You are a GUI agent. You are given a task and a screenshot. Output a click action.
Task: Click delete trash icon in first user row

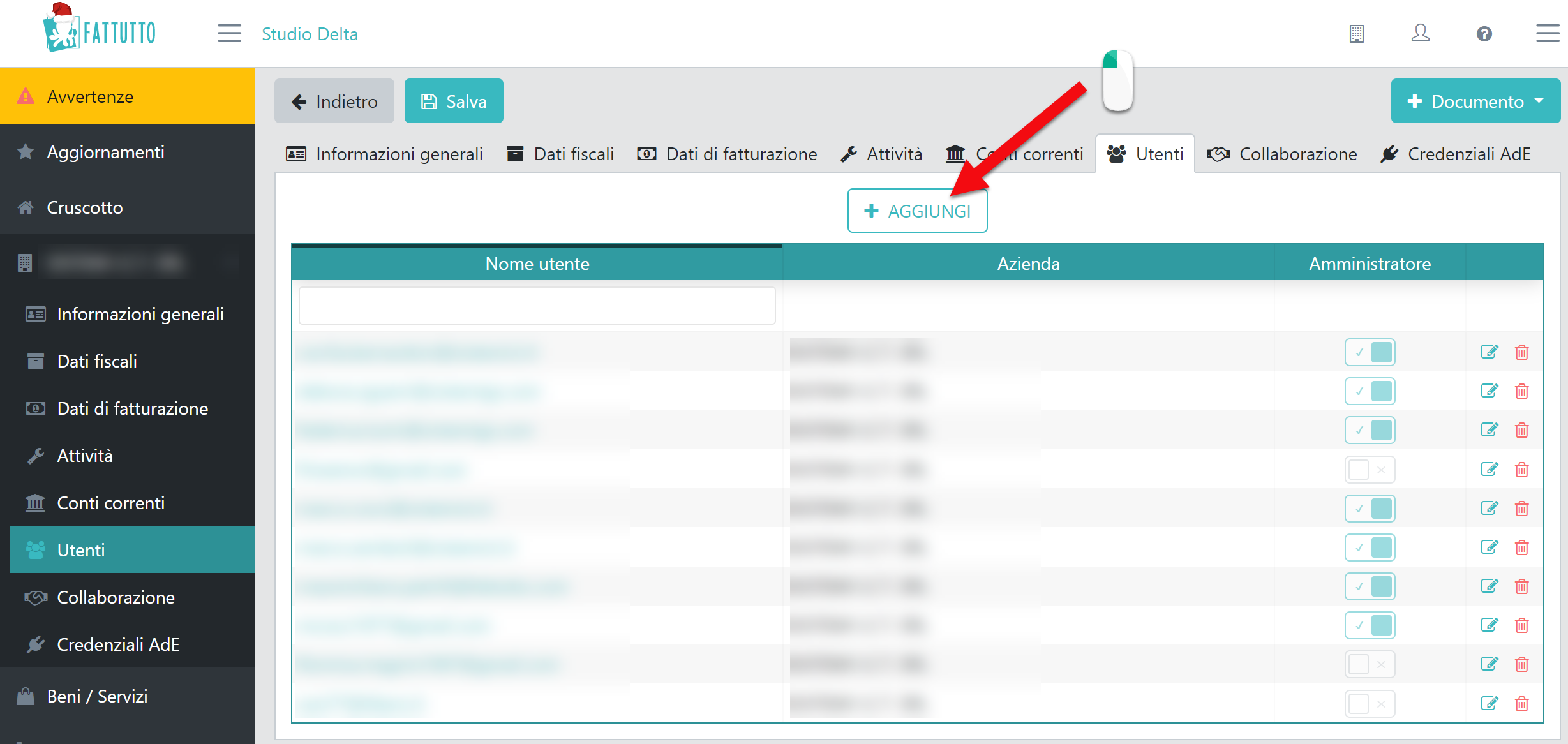coord(1522,352)
